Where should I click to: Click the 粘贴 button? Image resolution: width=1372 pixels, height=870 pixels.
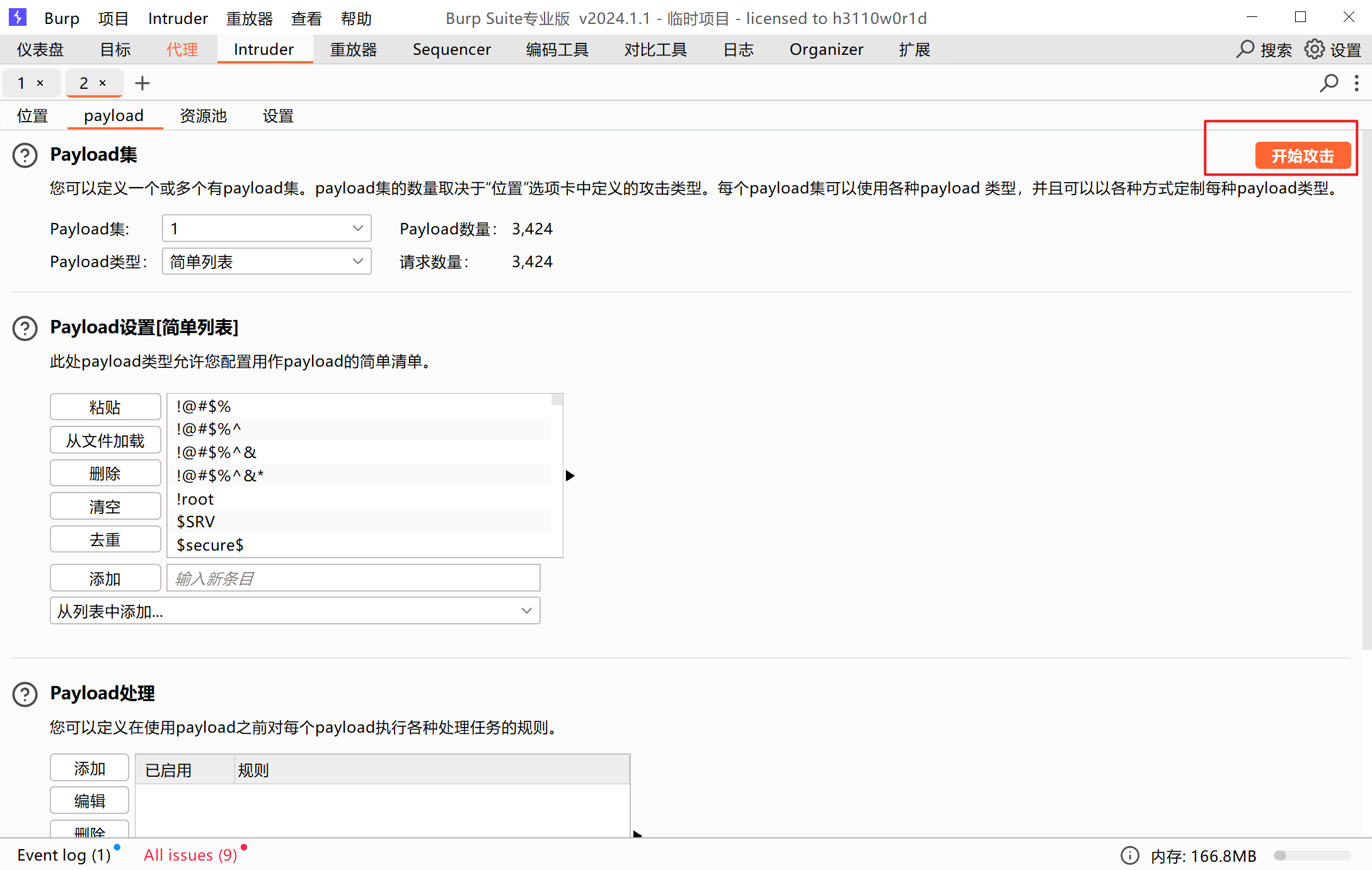[x=105, y=407]
